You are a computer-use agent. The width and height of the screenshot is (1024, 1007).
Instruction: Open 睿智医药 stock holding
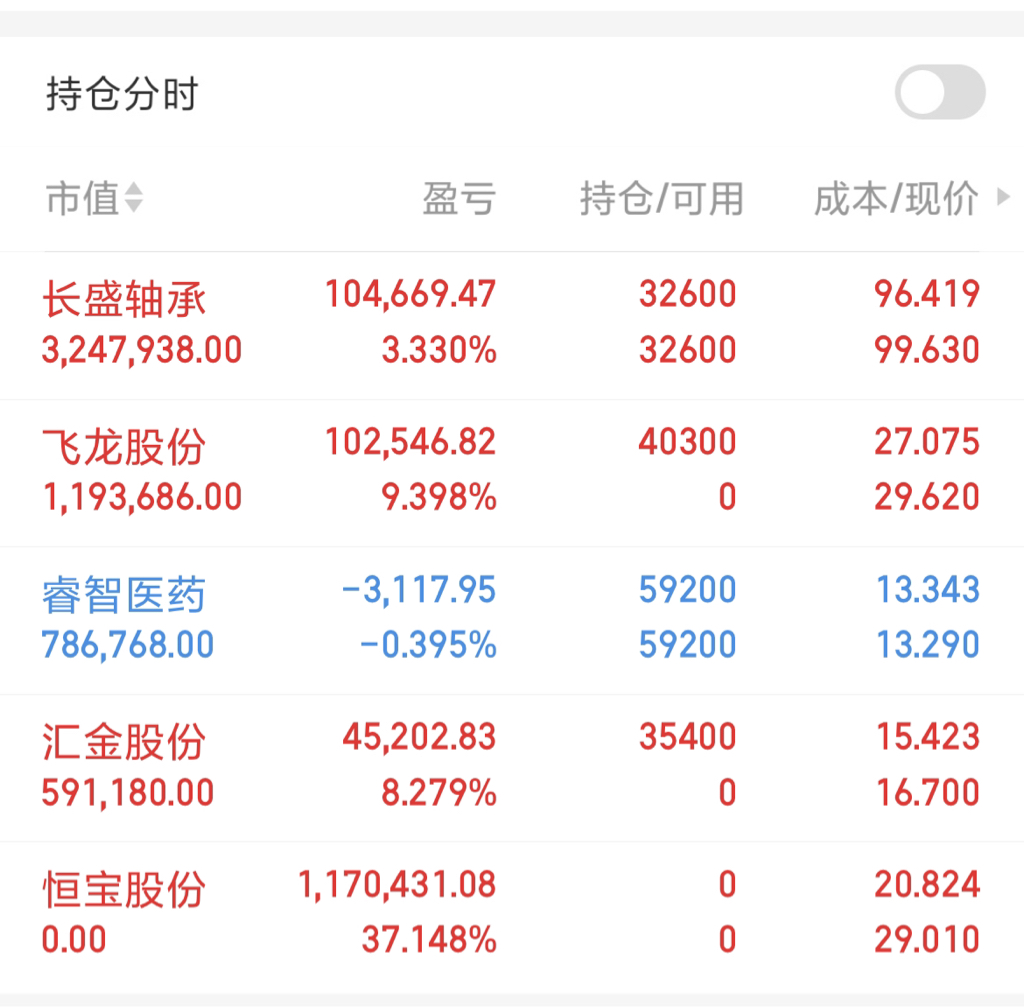point(512,620)
